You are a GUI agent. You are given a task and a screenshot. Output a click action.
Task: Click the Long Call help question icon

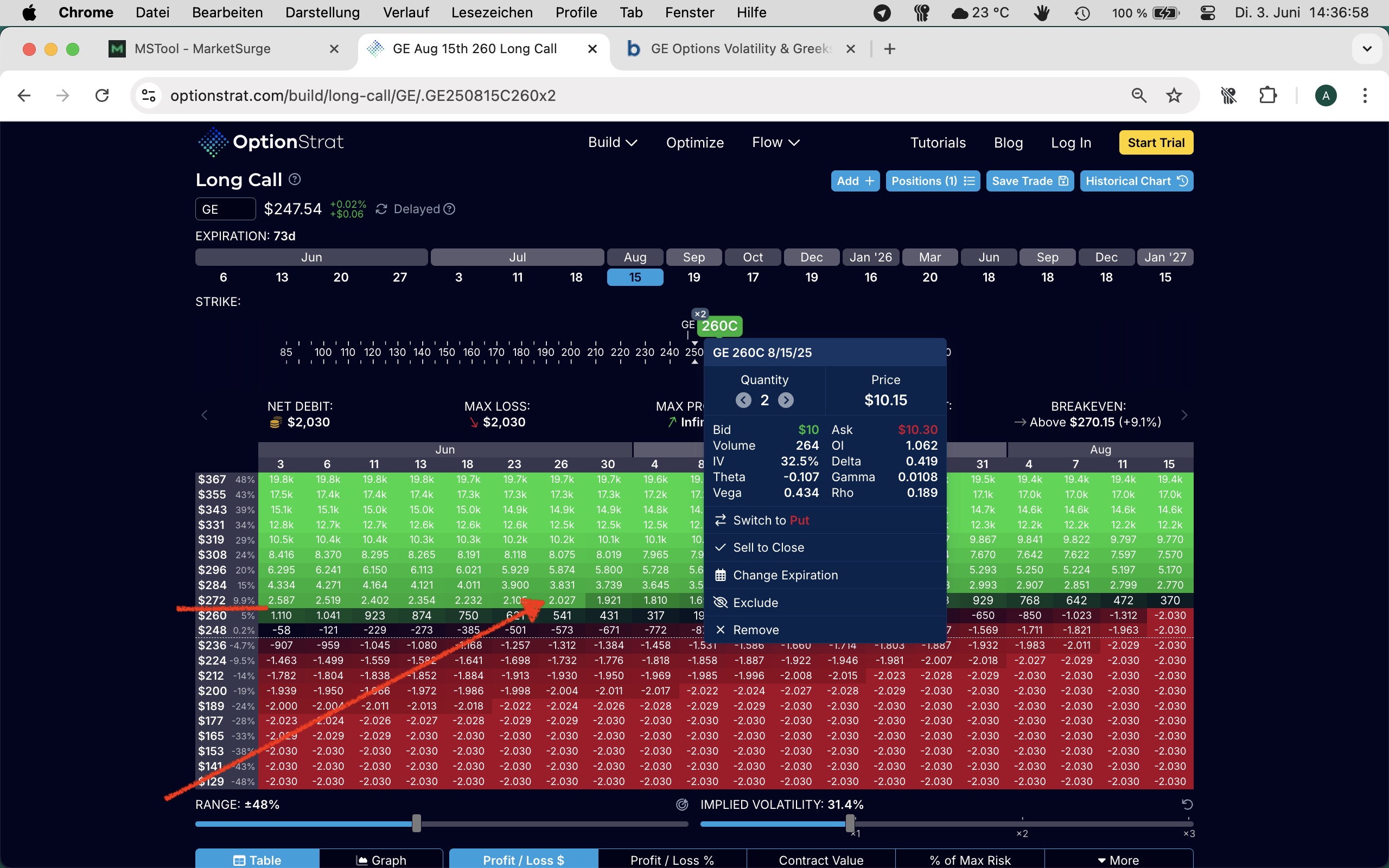(295, 180)
